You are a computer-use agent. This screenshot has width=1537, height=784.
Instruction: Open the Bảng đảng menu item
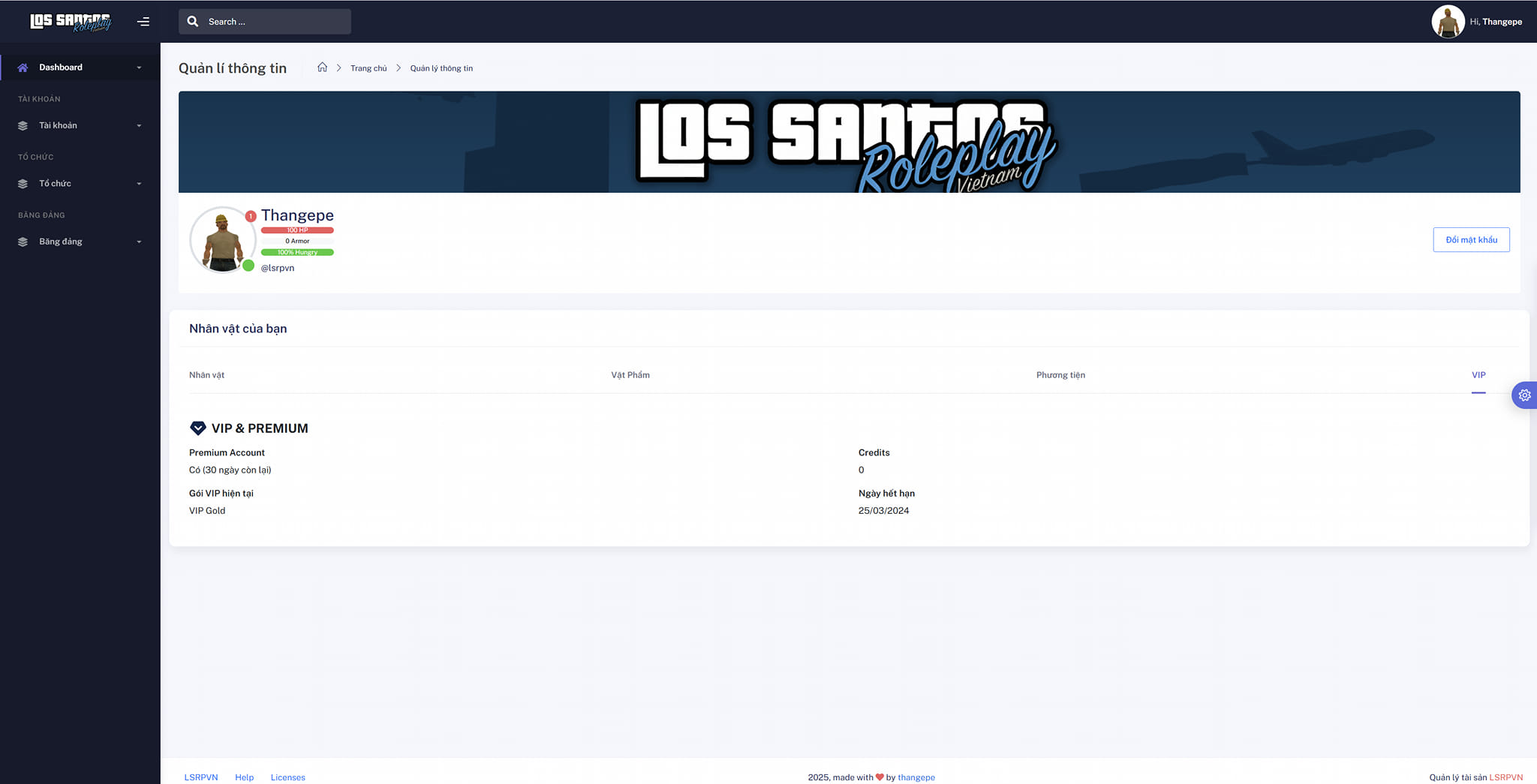[80, 242]
